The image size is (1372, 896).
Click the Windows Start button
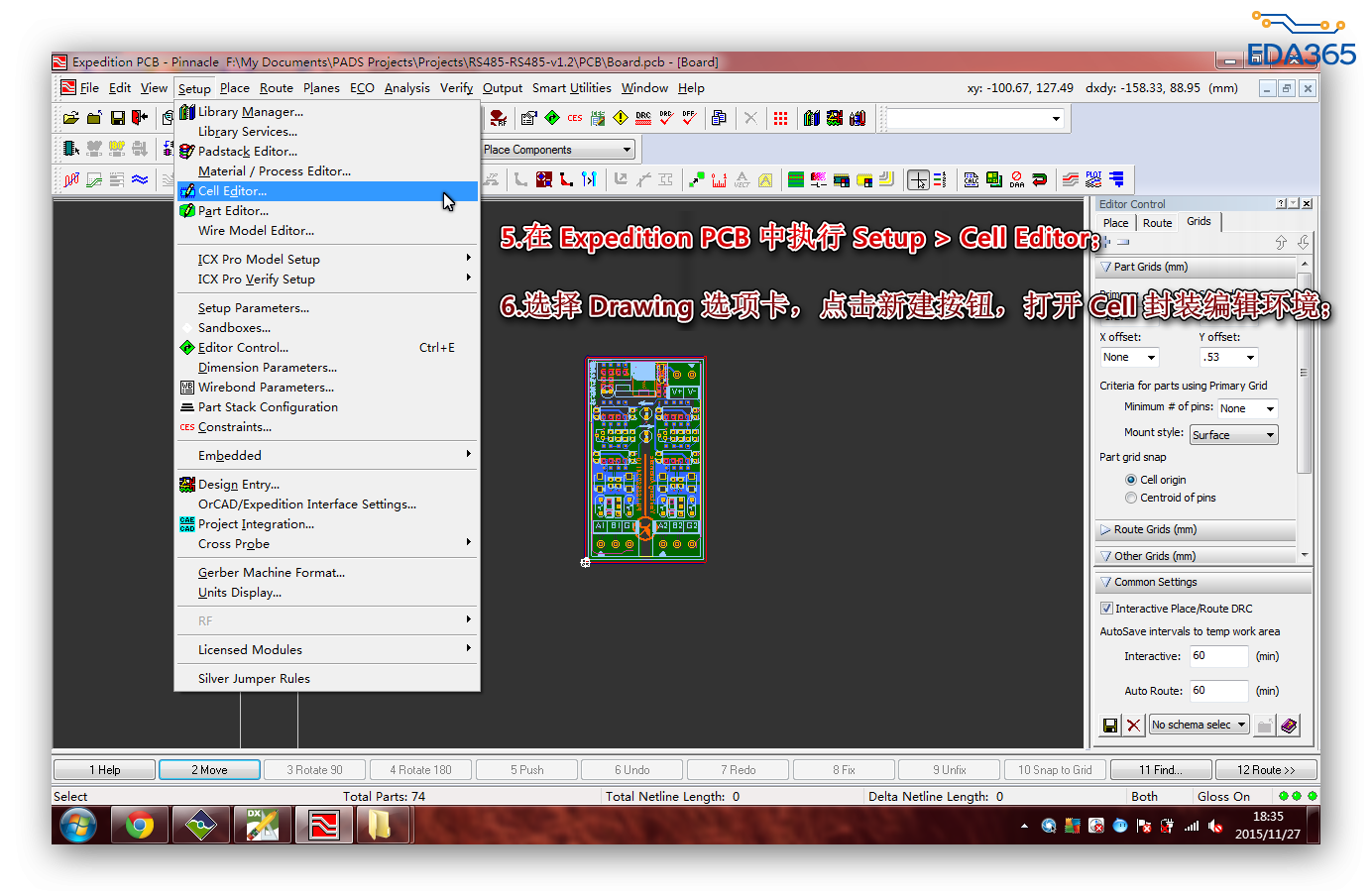pos(78,825)
